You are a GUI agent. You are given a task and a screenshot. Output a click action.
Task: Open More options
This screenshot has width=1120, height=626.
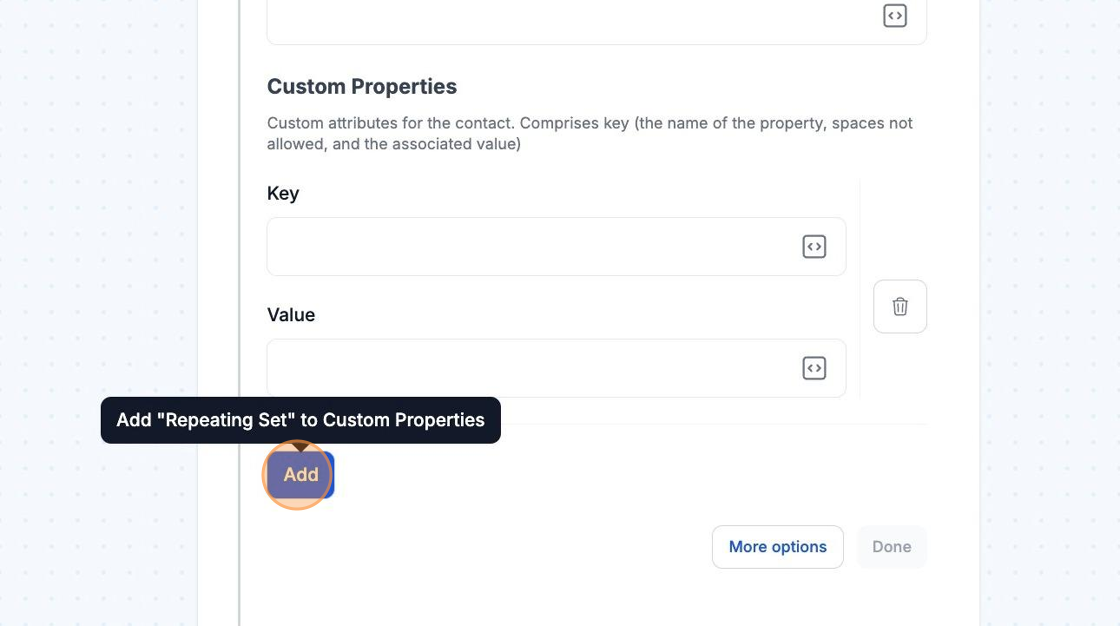coord(777,547)
